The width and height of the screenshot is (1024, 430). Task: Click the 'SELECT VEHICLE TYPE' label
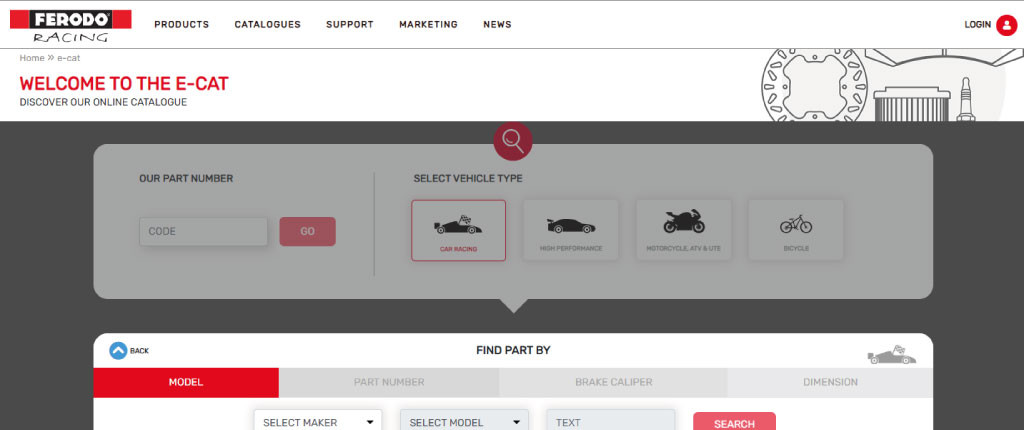[468, 178]
